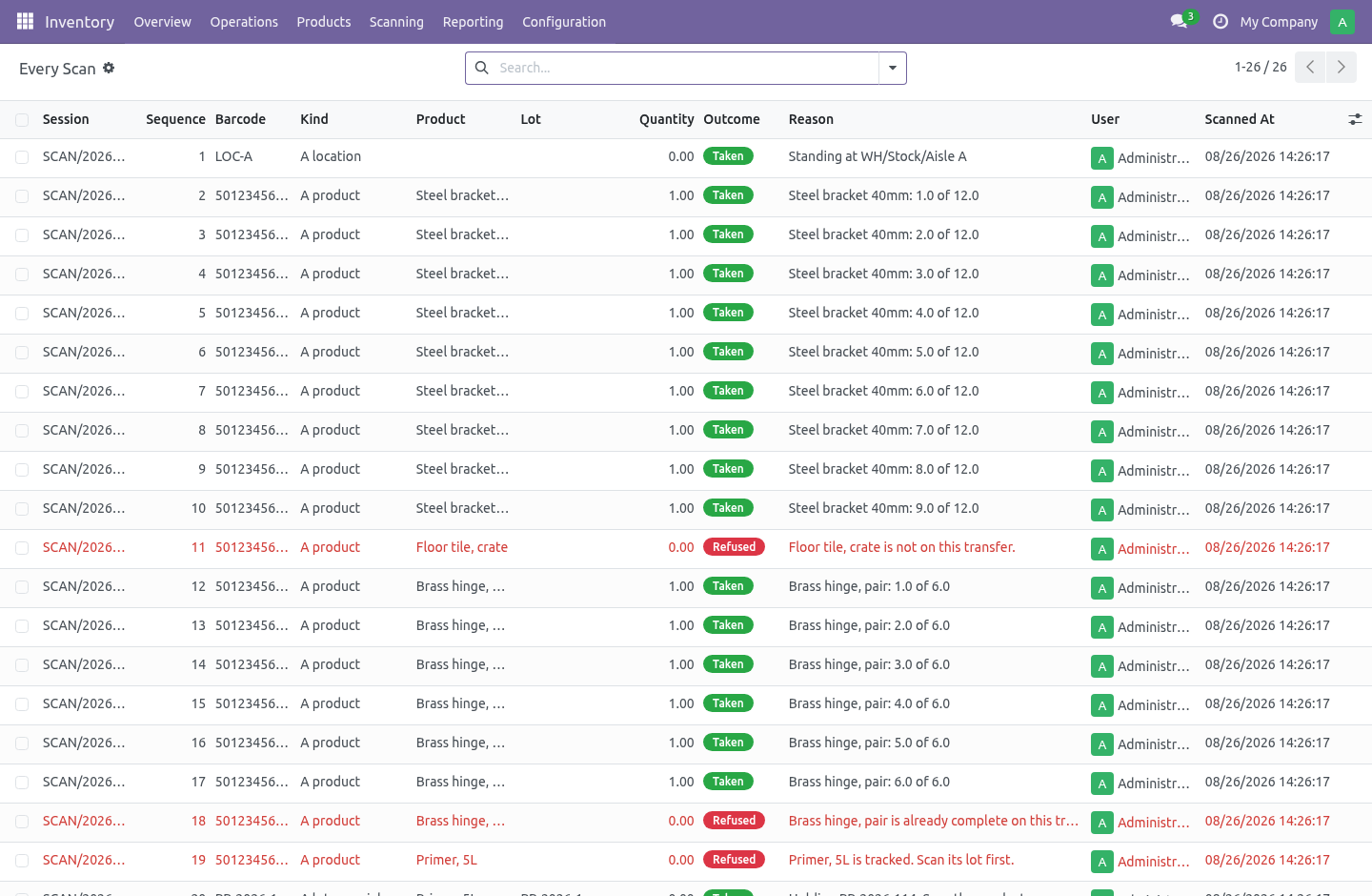Screen dimensions: 1372x896
Task: Open the Every Scan gear actions menu
Action: coord(109,68)
